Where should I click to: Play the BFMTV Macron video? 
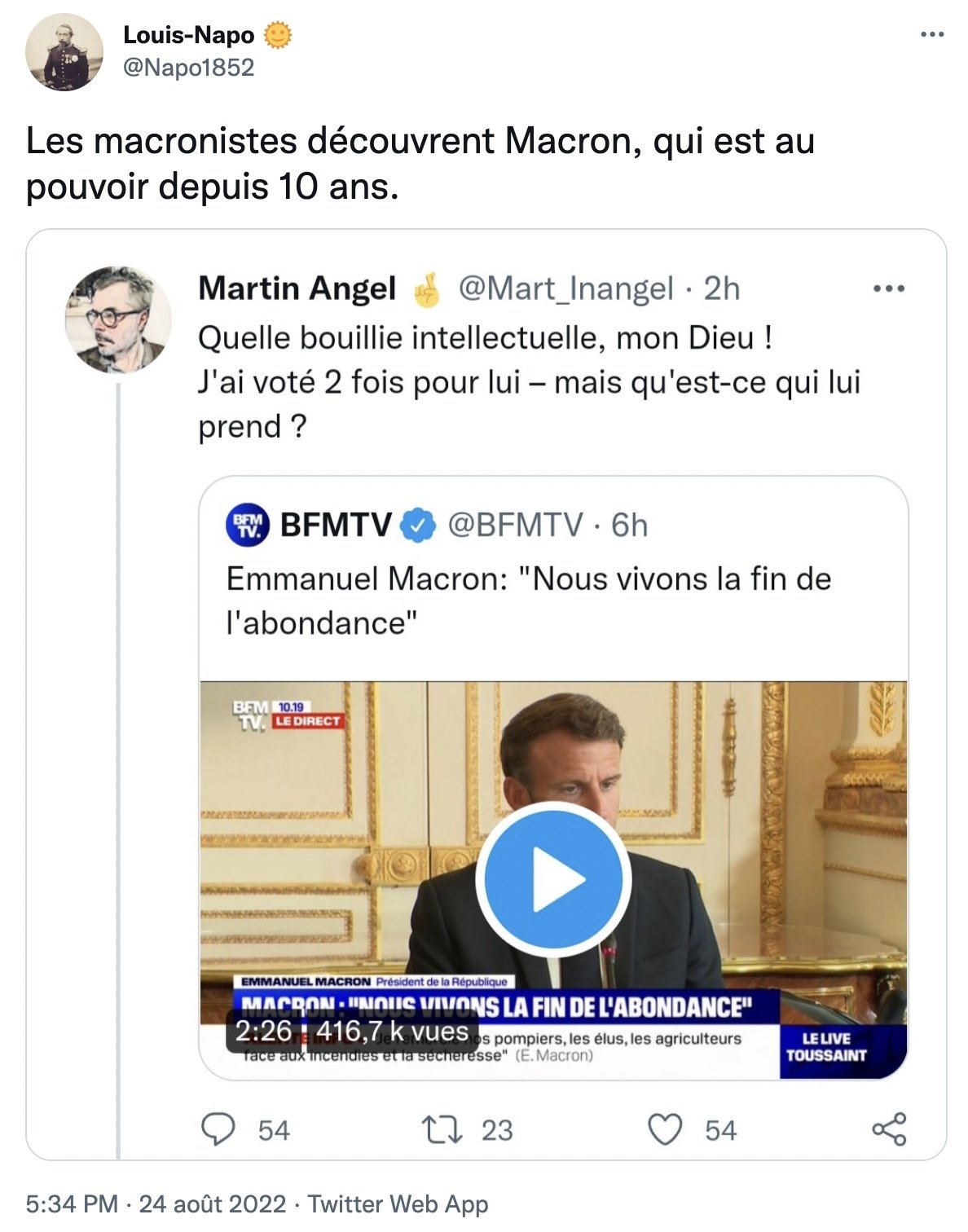tap(553, 878)
